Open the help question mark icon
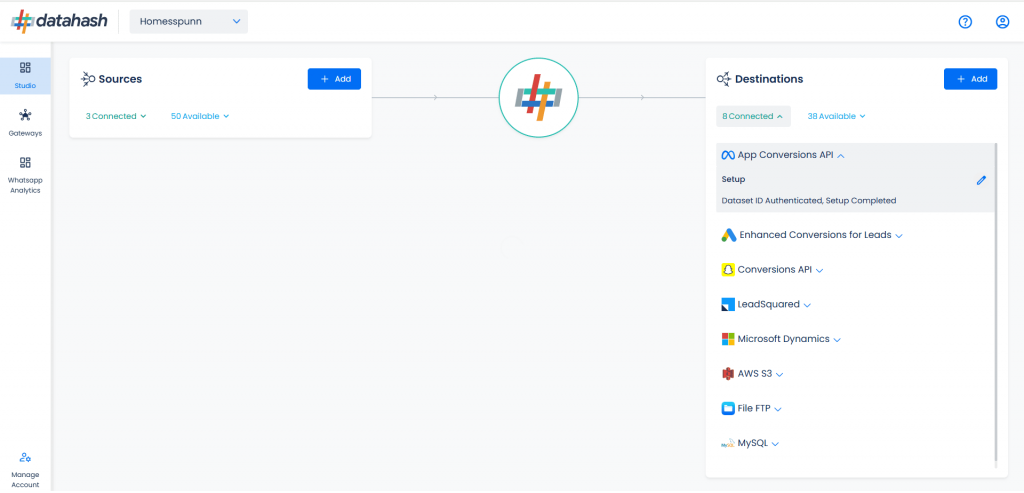Screen dimensions: 1024x493 point(965,22)
